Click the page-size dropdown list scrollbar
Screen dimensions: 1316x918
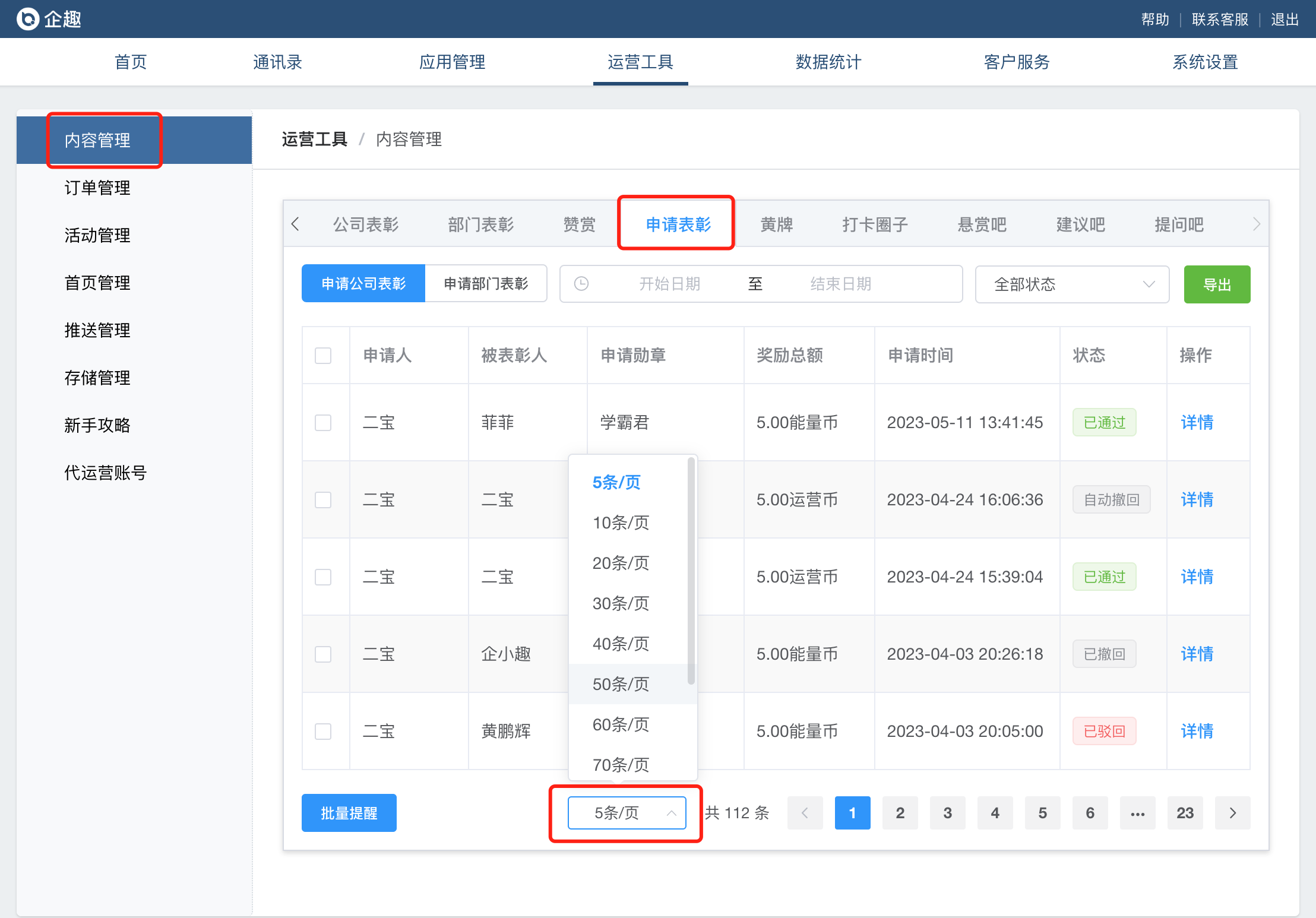pyautogui.click(x=691, y=570)
